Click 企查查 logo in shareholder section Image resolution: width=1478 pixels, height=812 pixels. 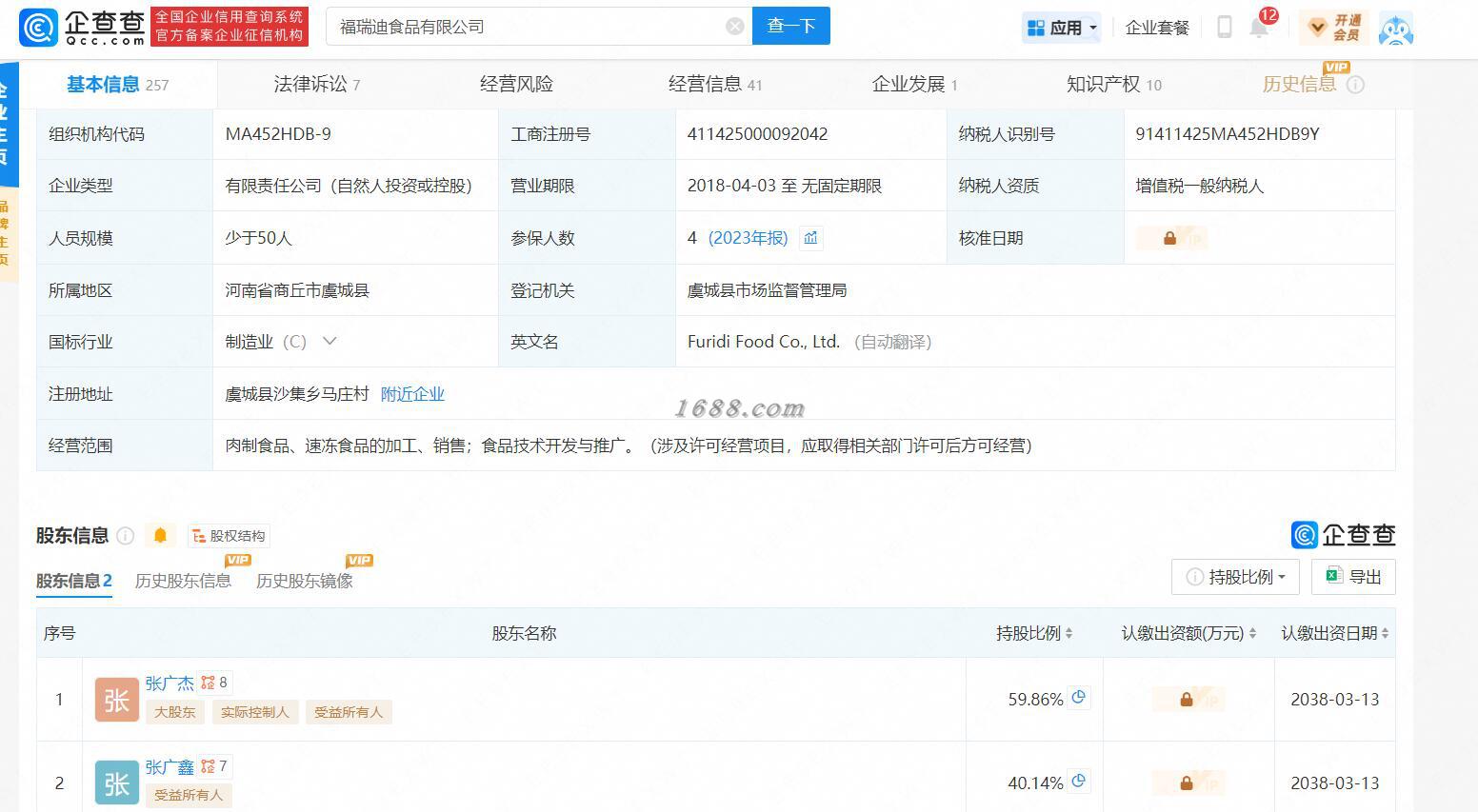pyautogui.click(x=1344, y=535)
